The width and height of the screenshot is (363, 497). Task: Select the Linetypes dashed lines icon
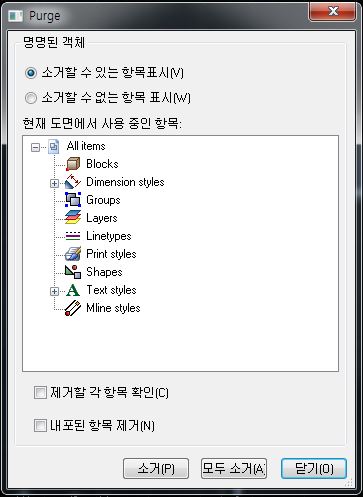coord(73,236)
